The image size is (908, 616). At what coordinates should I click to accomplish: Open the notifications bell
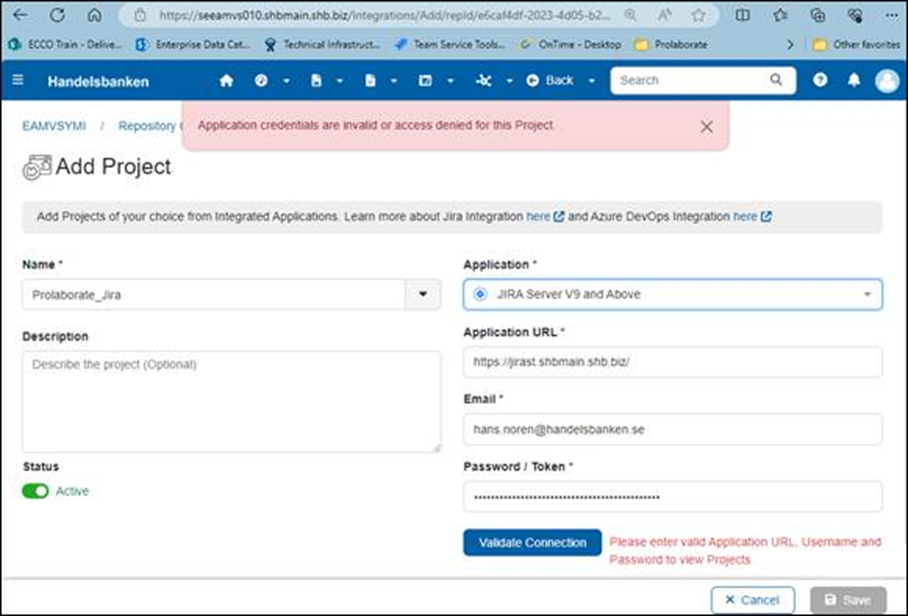click(854, 80)
